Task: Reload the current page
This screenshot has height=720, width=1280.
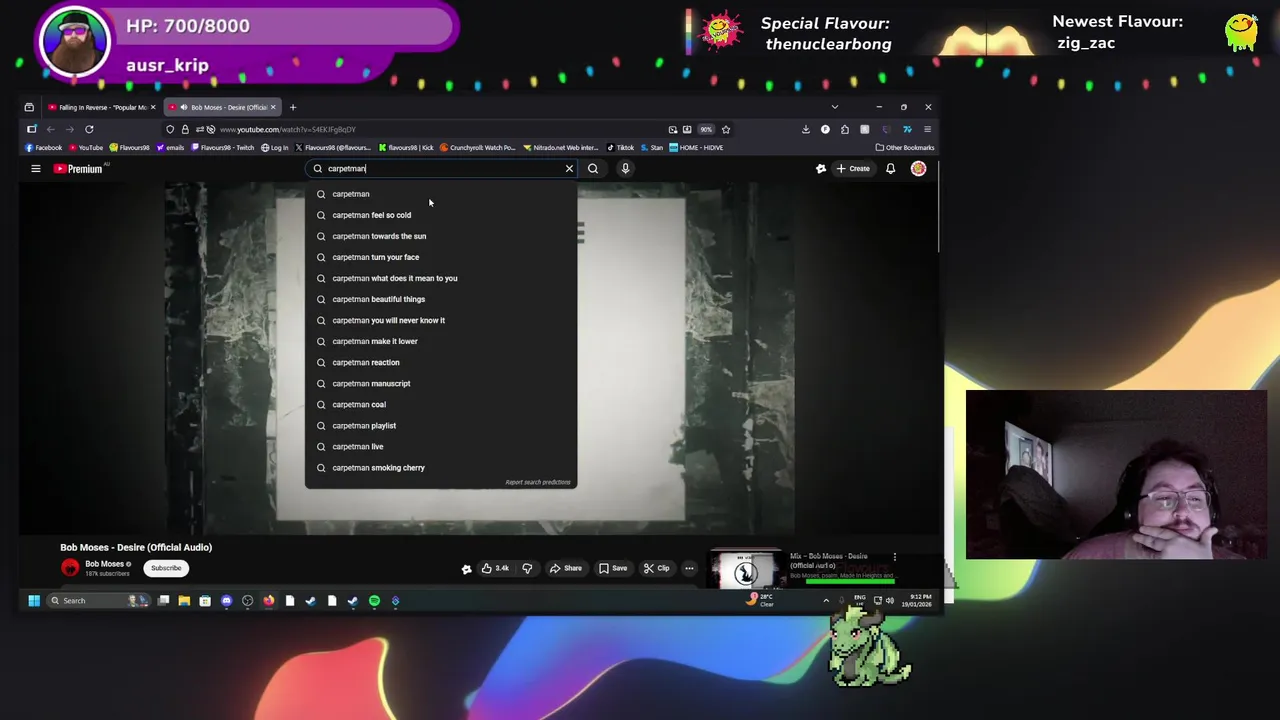Action: [89, 129]
